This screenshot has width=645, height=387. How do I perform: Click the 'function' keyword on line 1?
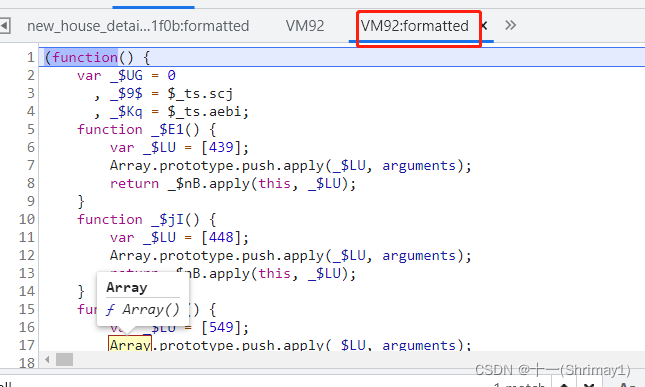click(85, 58)
